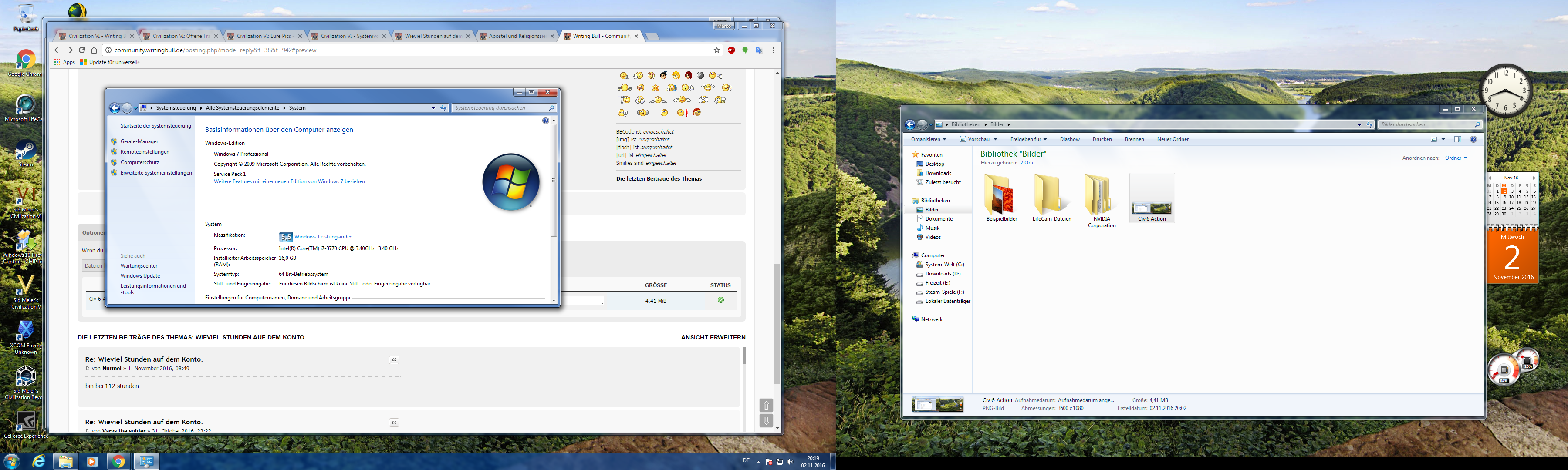Bookmark the page with the star icon

(716, 50)
